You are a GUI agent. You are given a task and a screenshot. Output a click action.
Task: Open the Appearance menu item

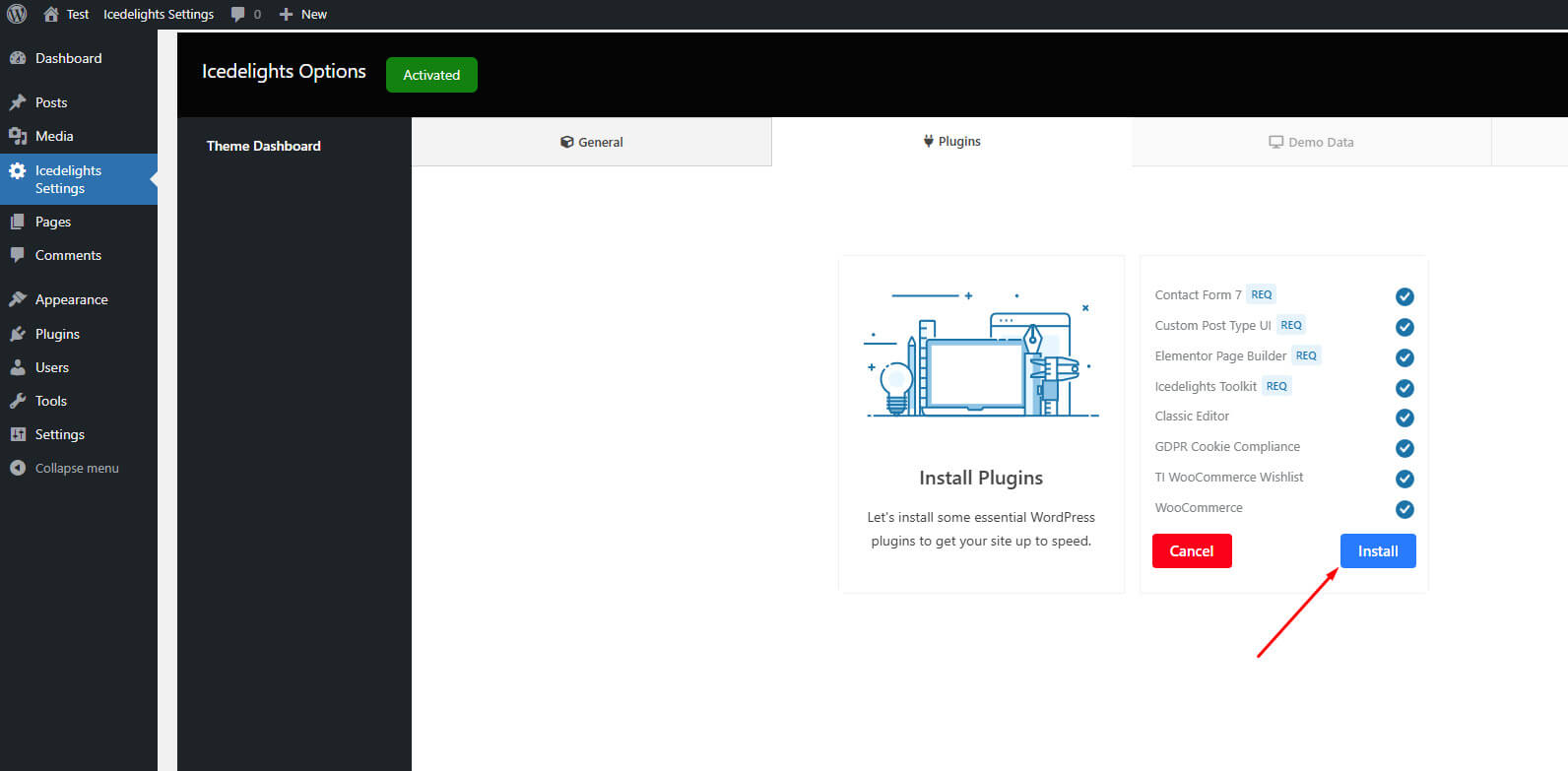point(79,299)
